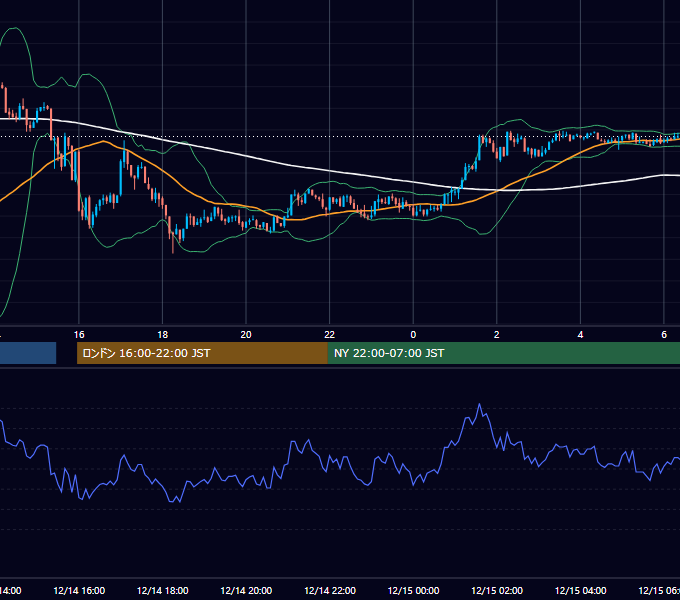Click the "0" midnight label on the upper time axis

[x=413, y=335]
